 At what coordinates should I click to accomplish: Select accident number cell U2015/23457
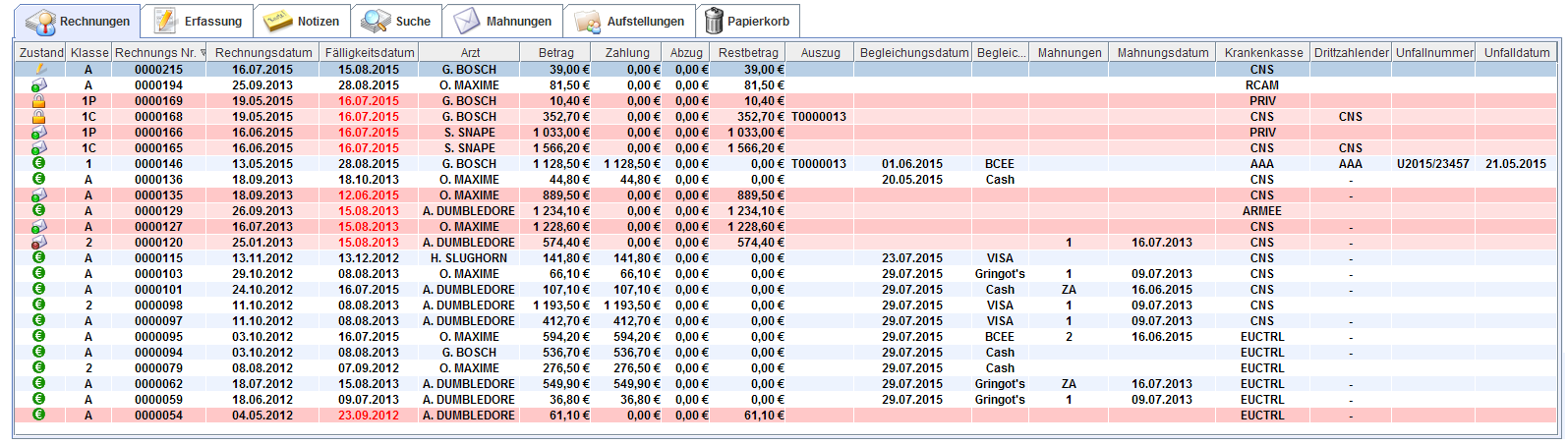(1432, 164)
